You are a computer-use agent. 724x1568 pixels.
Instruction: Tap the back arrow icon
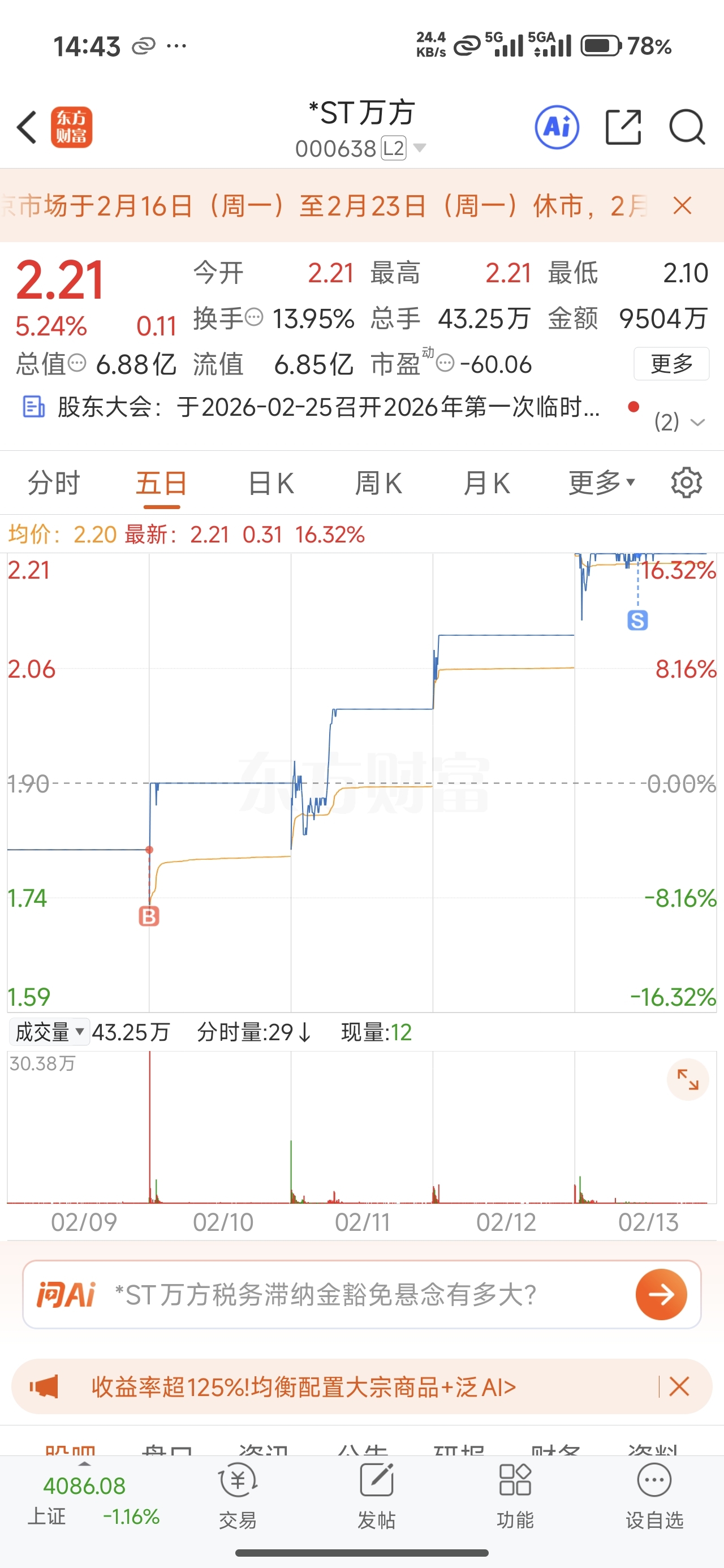27,128
